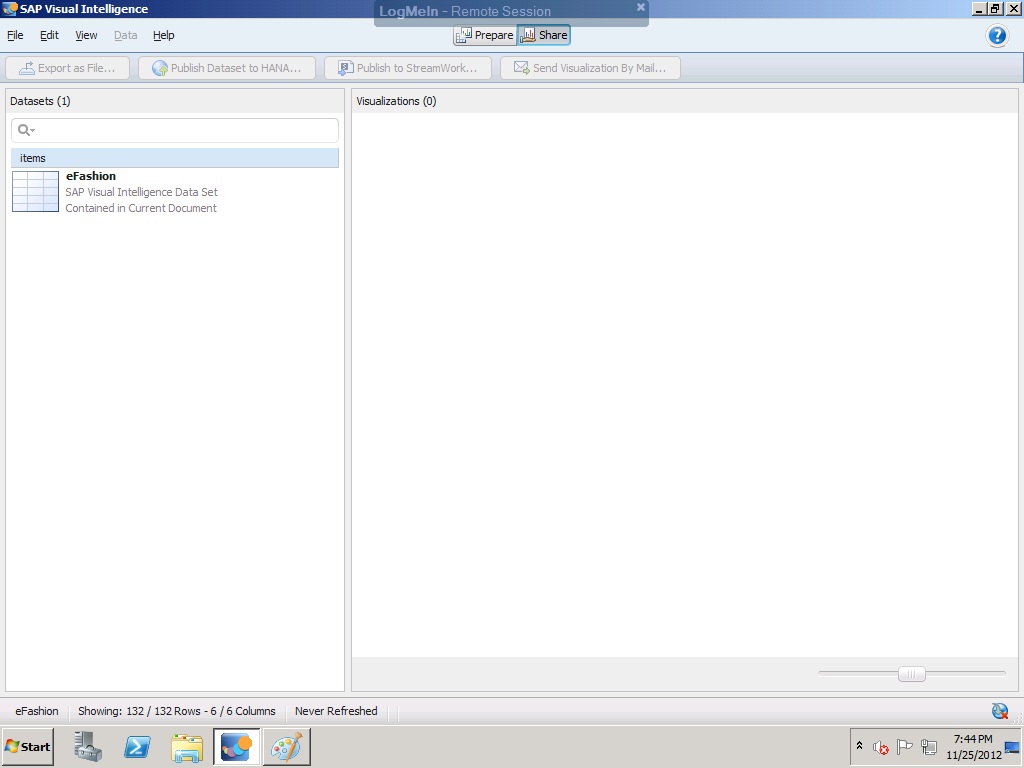This screenshot has width=1024, height=768.
Task: Switch to the Share view
Action: point(544,35)
